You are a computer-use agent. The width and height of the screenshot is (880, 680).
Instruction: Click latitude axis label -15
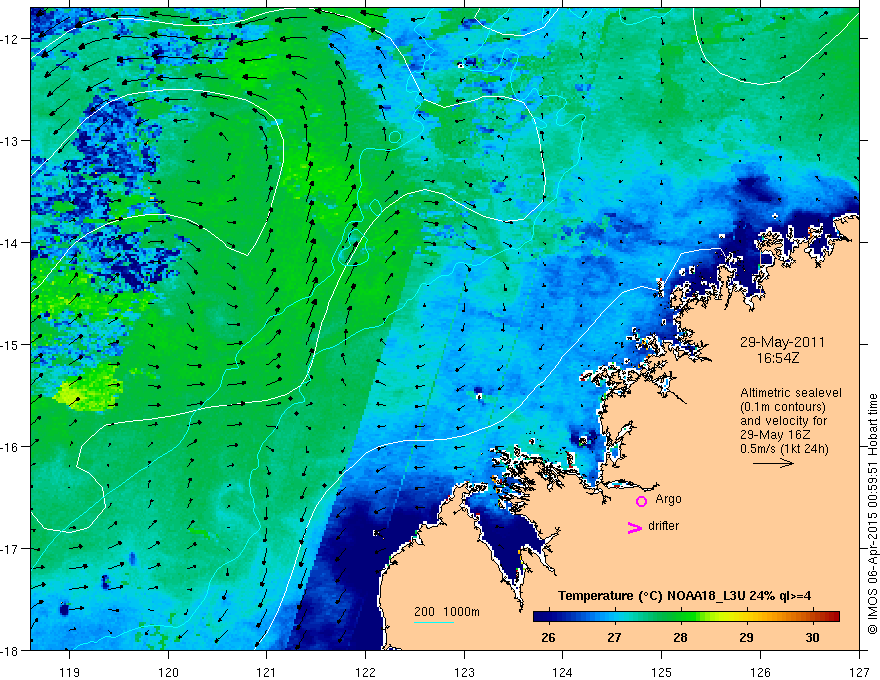(10, 344)
